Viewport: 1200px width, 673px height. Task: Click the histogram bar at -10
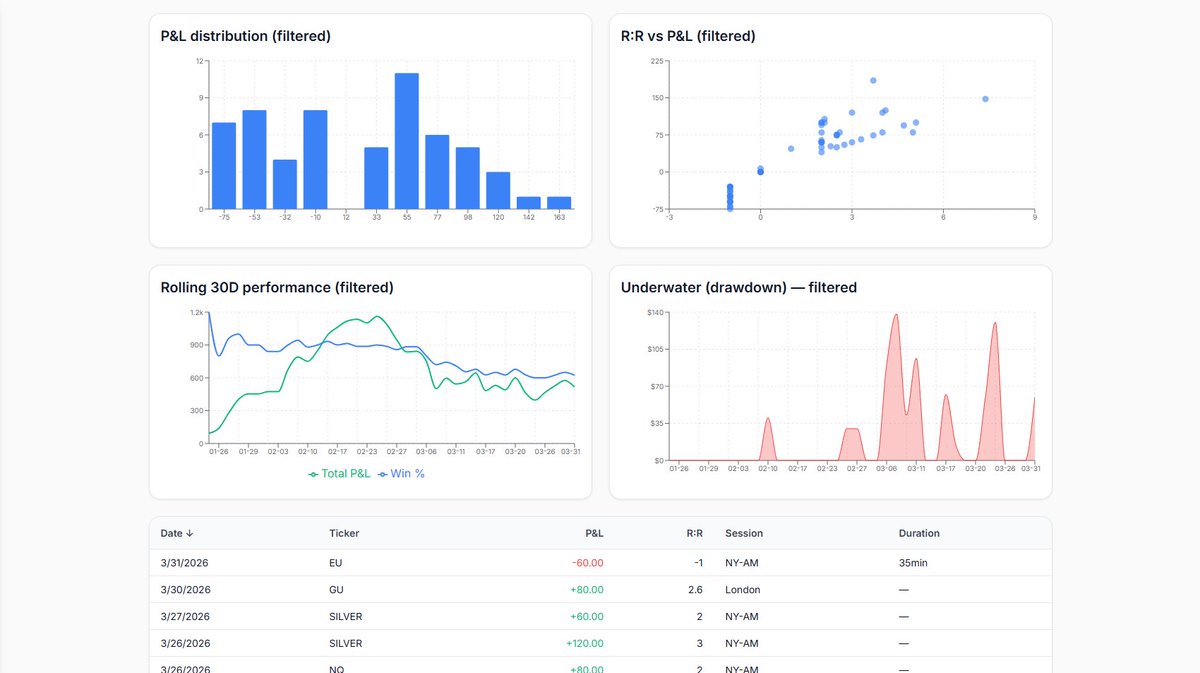[315, 160]
